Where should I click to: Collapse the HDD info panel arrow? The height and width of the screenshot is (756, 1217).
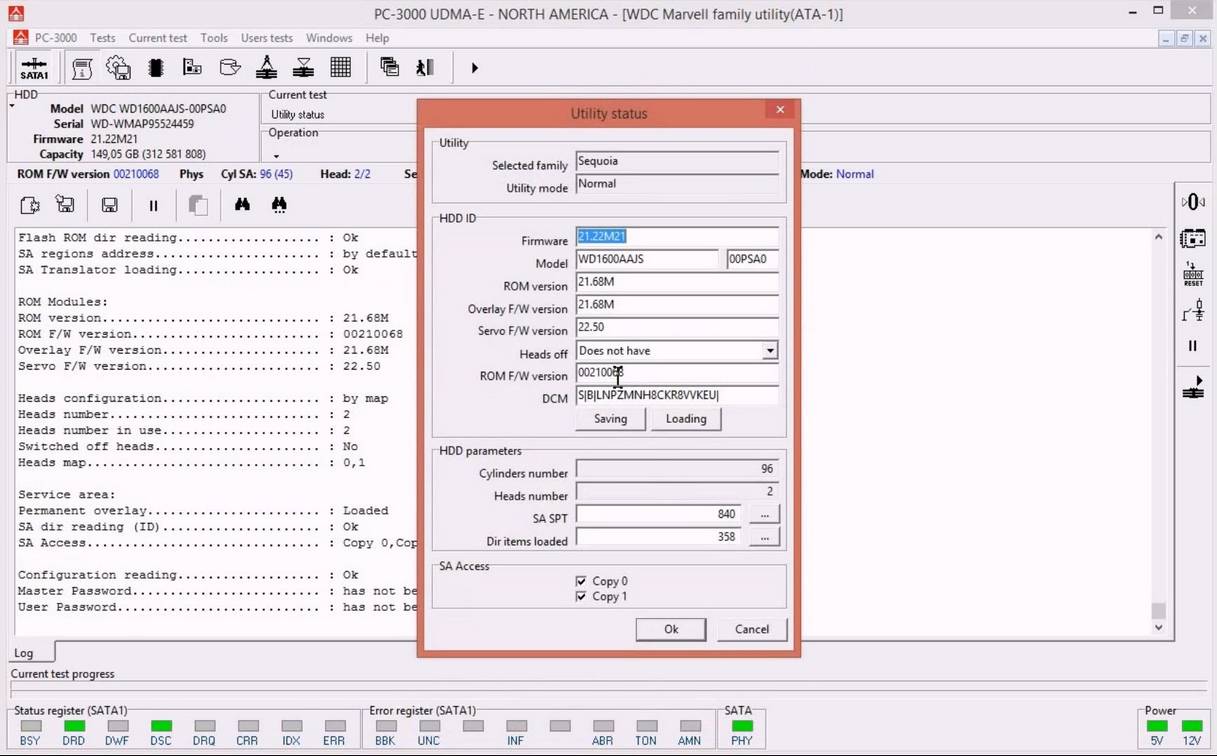12,104
